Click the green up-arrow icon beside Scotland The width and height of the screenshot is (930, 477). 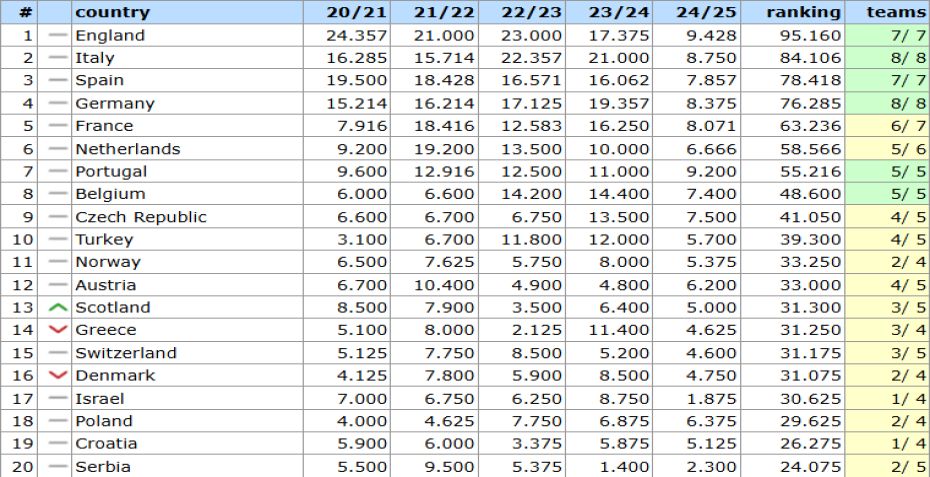[x=58, y=307]
